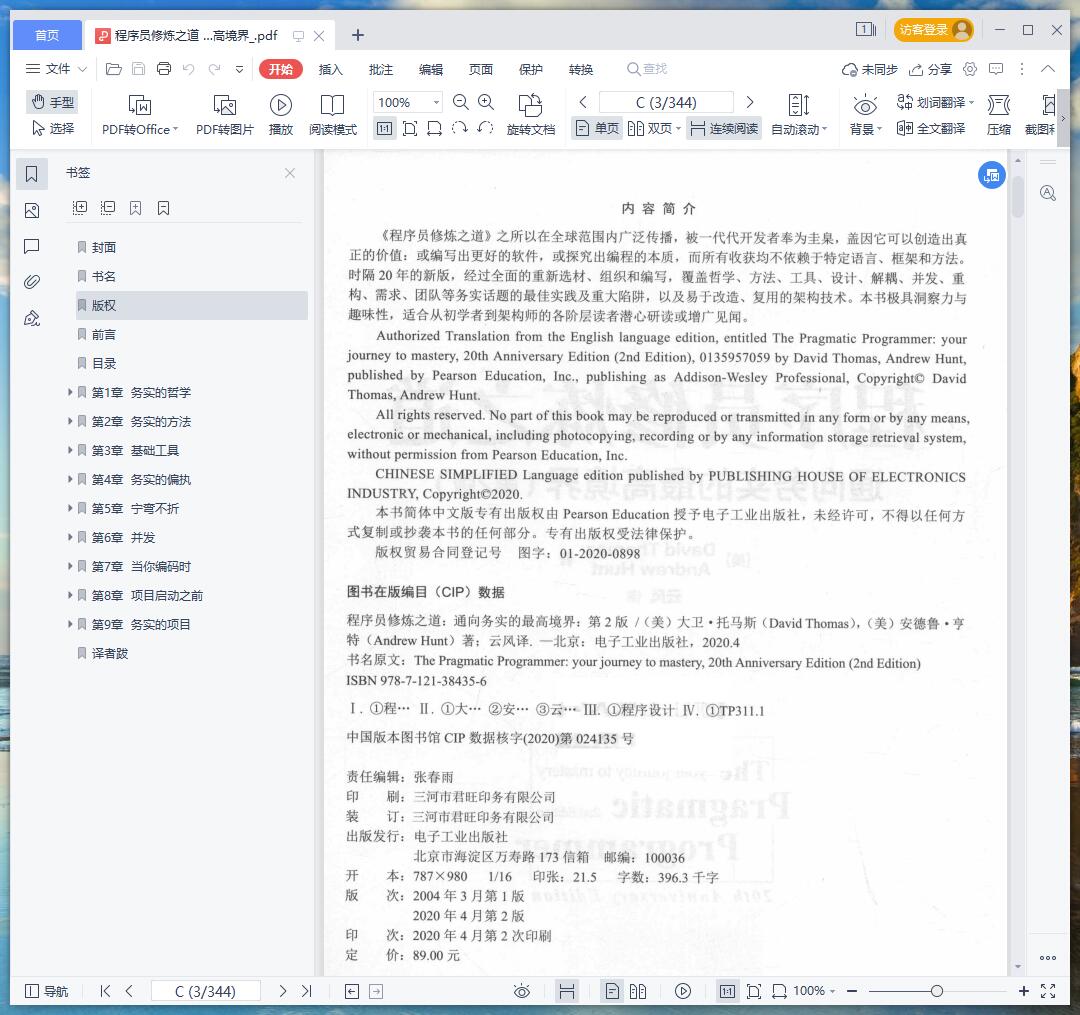
Task: Jump to the first page
Action: (x=105, y=991)
